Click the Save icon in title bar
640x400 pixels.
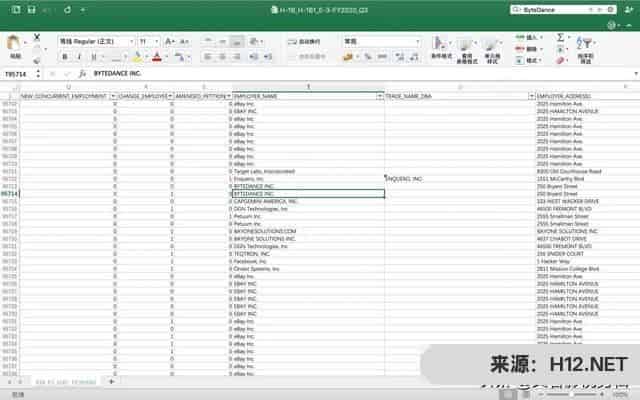pos(31,9)
